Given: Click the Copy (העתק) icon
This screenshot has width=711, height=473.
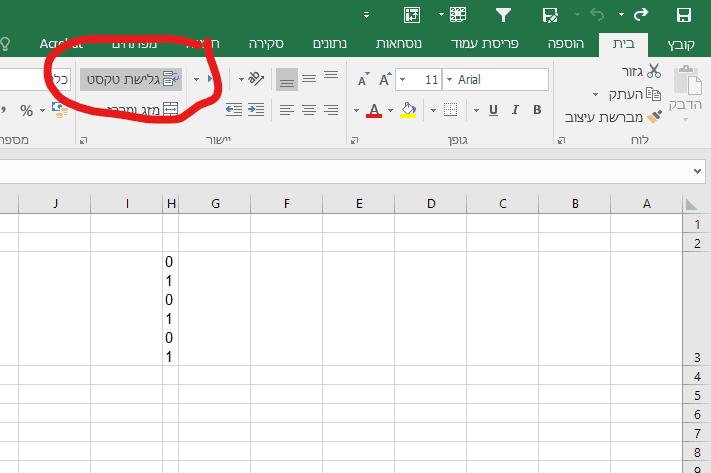Looking at the screenshot, I should tap(653, 94).
